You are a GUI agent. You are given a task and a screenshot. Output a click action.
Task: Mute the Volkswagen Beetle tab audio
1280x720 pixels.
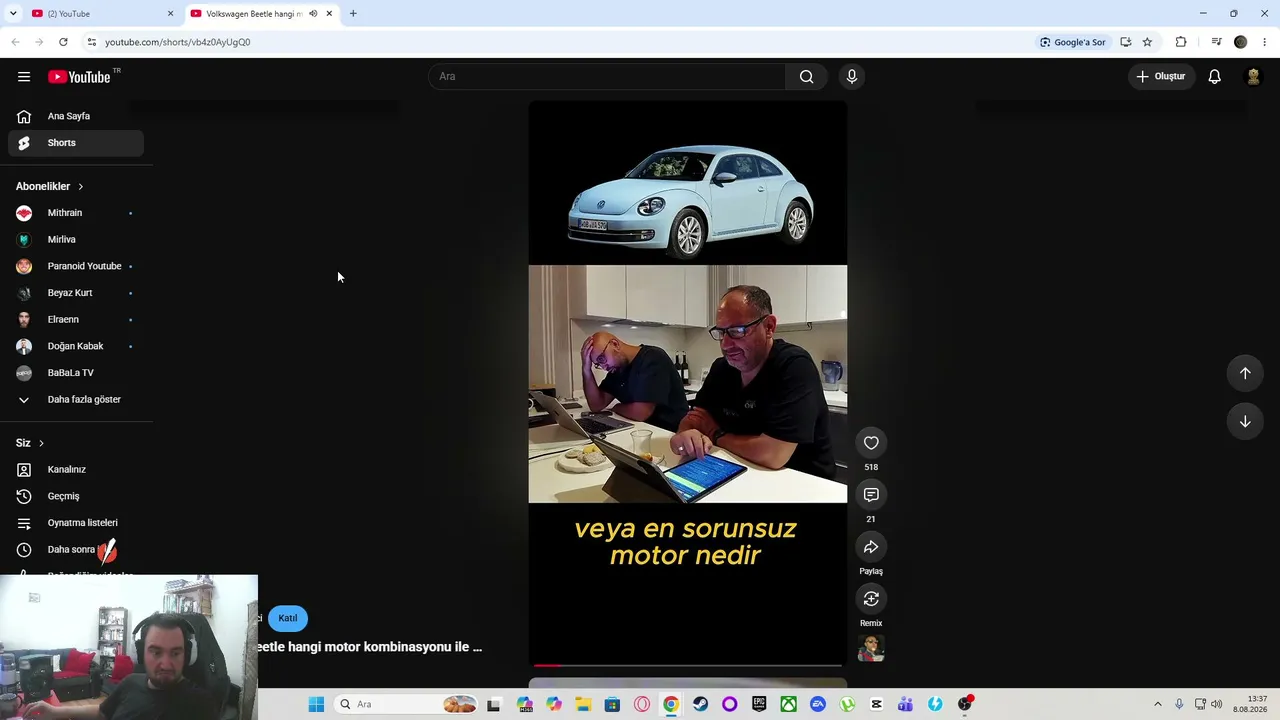point(313,14)
